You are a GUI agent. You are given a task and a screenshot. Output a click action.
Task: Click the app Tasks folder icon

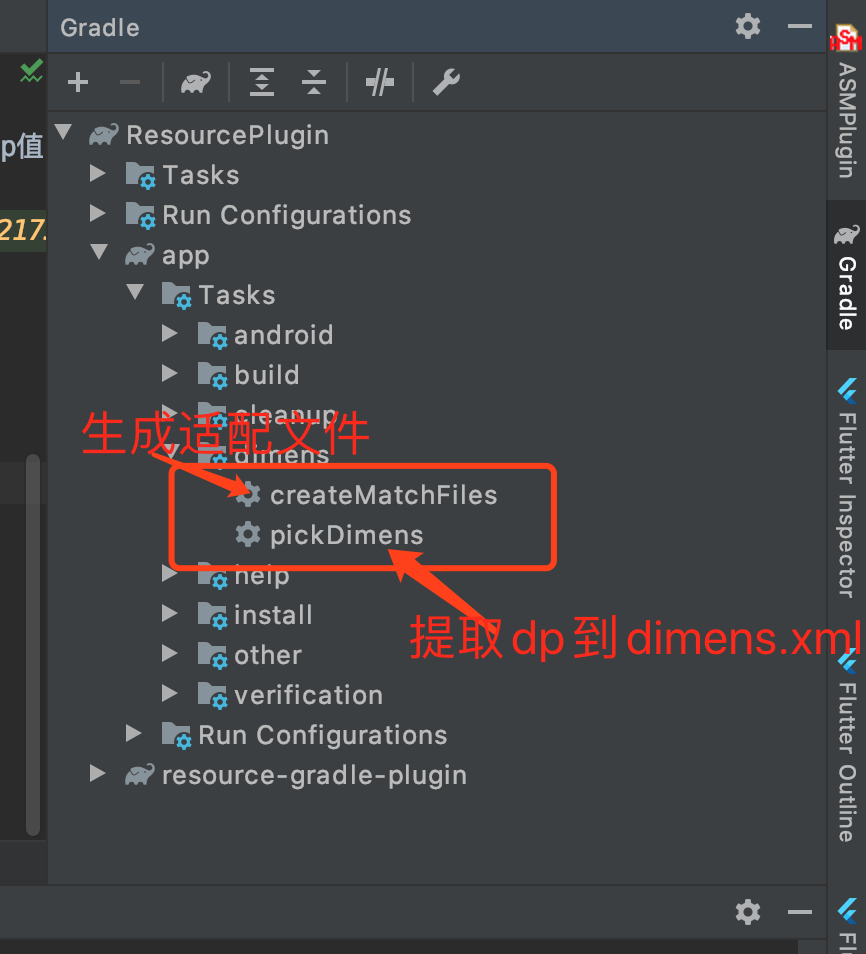(176, 296)
